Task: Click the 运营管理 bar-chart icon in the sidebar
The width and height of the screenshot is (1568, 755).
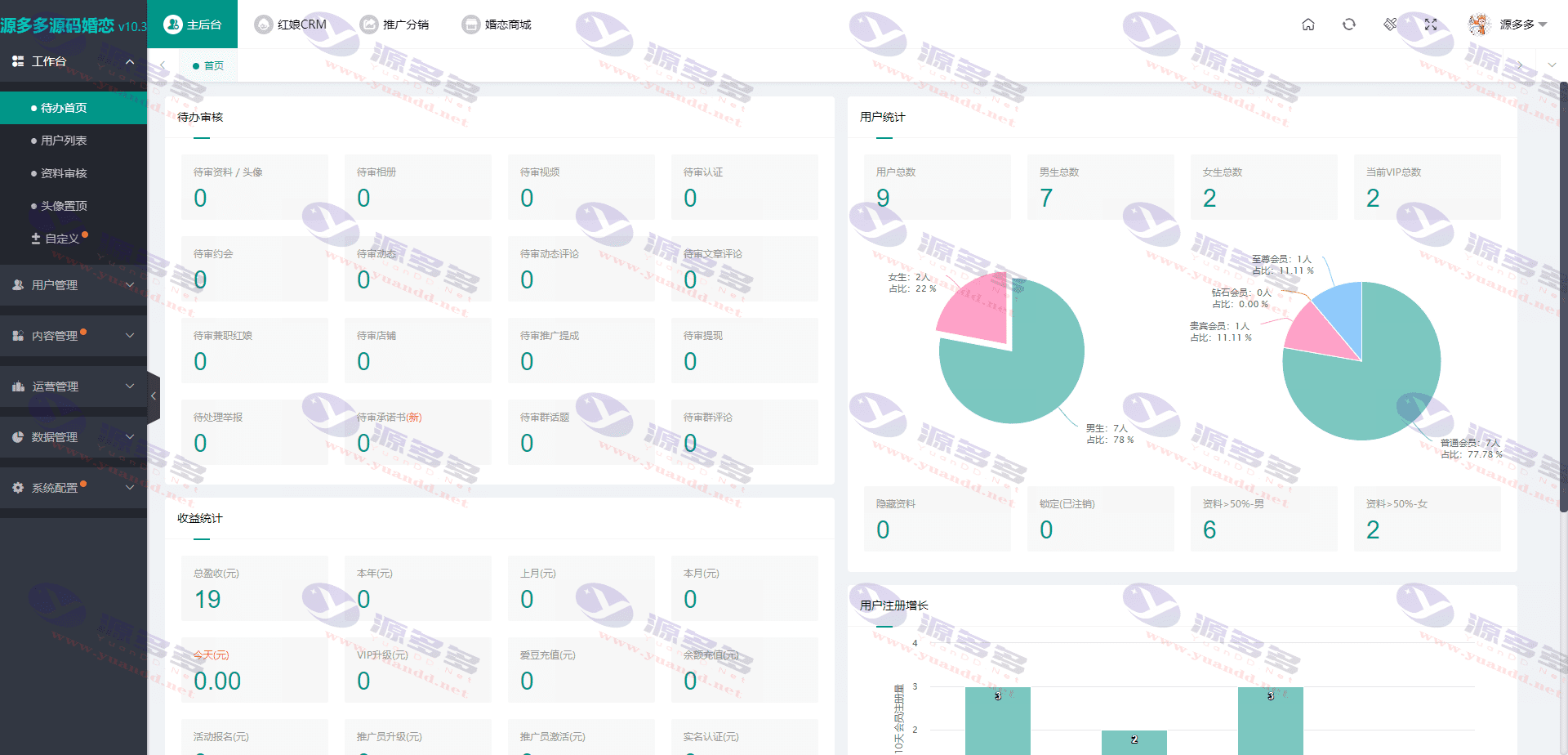Action: coord(18,386)
